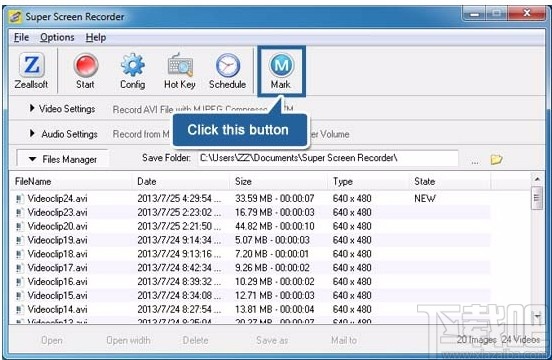Open the save folder via yellow folder icon
Image resolution: width=552 pixels, height=360 pixels.
pos(496,159)
